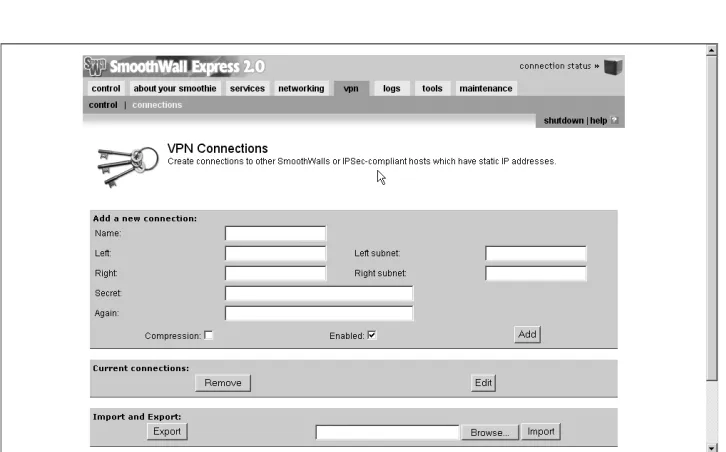The height and width of the screenshot is (452, 726).
Task: Open the connections sub-menu link
Action: point(157,105)
